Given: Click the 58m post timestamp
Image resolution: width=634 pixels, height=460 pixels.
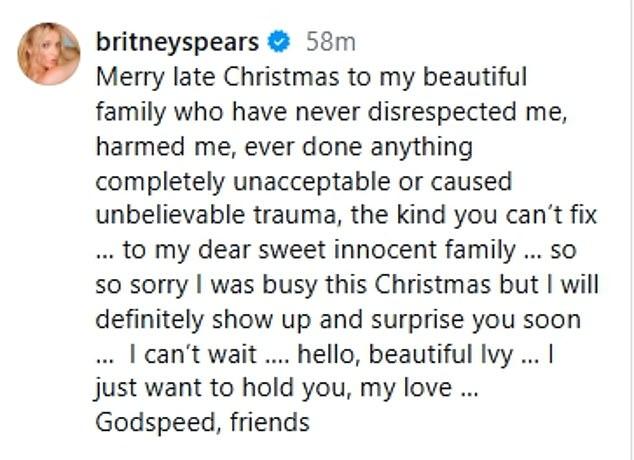Looking at the screenshot, I should (331, 43).
